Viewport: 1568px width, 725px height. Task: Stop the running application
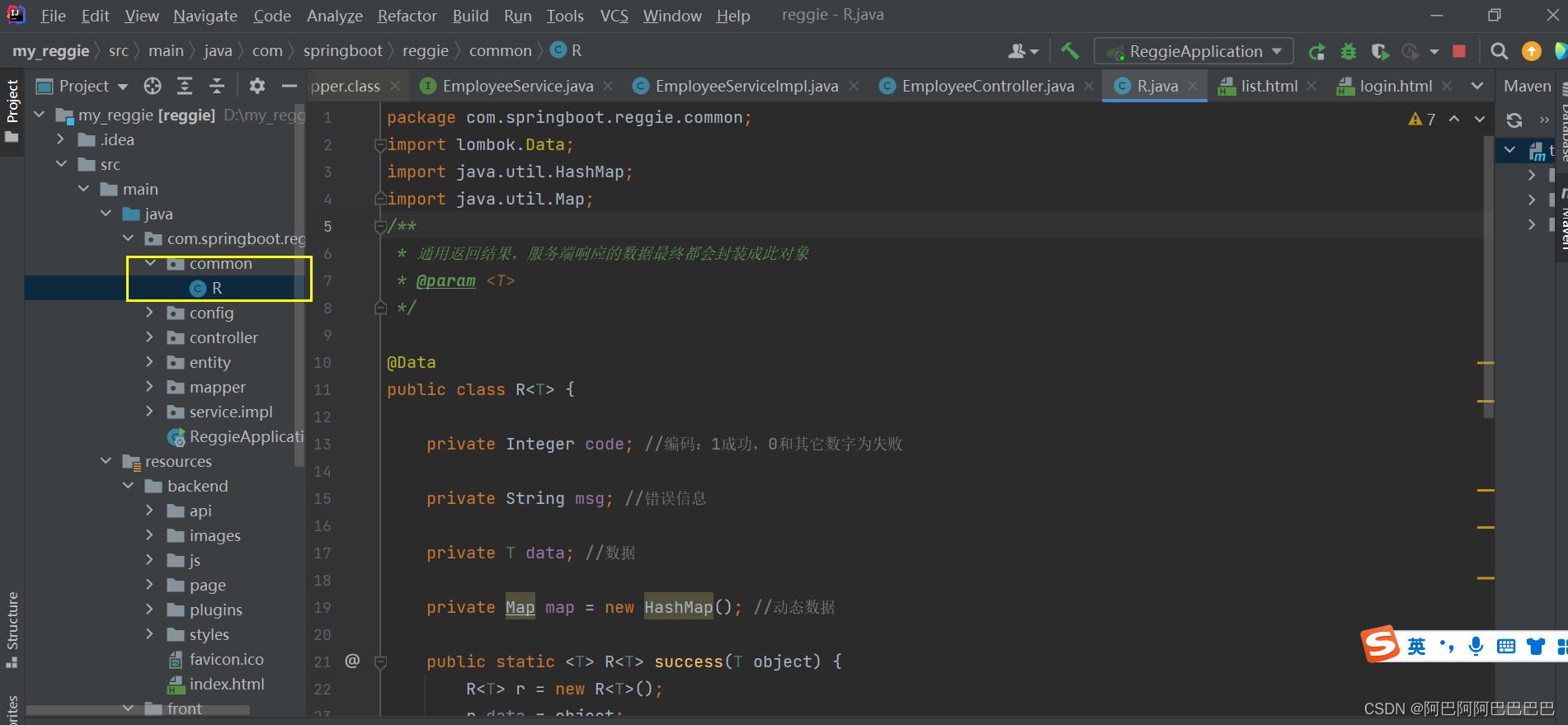click(x=1459, y=51)
